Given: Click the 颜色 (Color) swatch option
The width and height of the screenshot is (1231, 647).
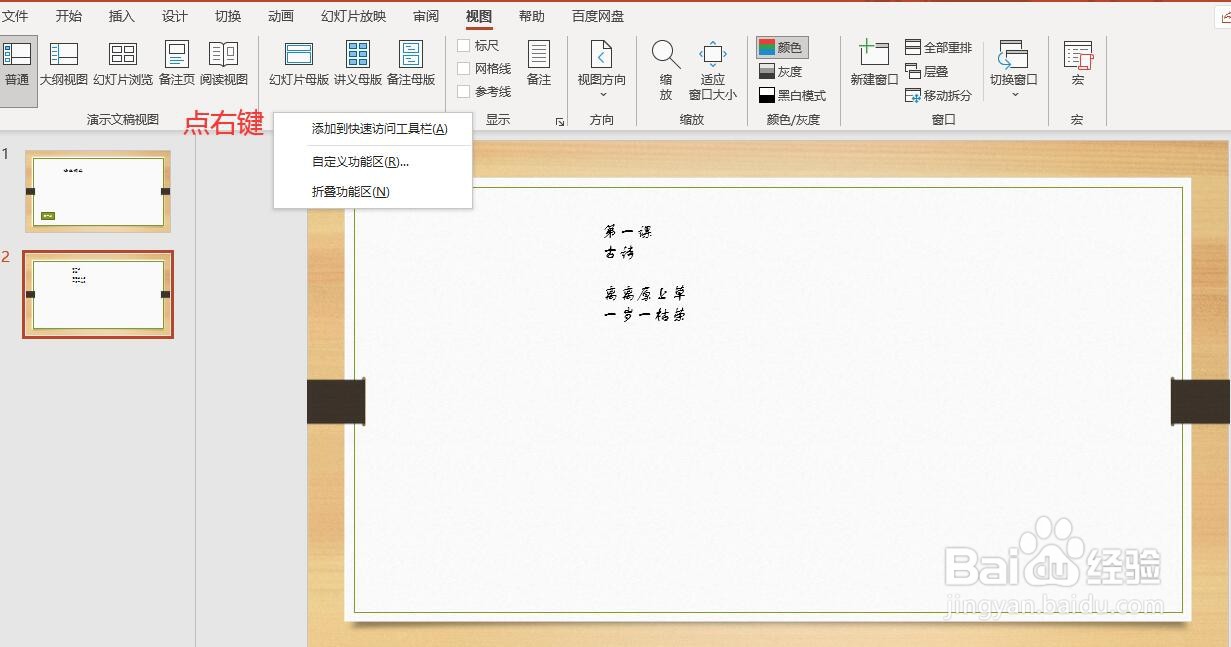Looking at the screenshot, I should 782,46.
